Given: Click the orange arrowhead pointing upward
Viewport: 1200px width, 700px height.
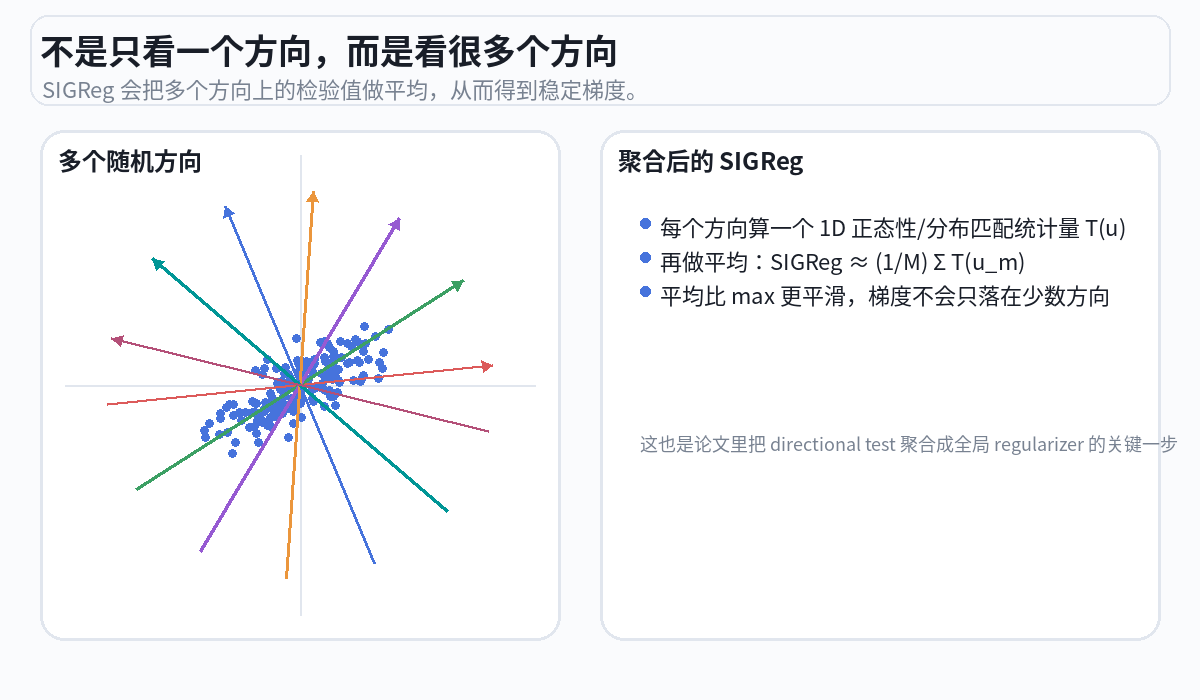Looking at the screenshot, I should 313,196.
